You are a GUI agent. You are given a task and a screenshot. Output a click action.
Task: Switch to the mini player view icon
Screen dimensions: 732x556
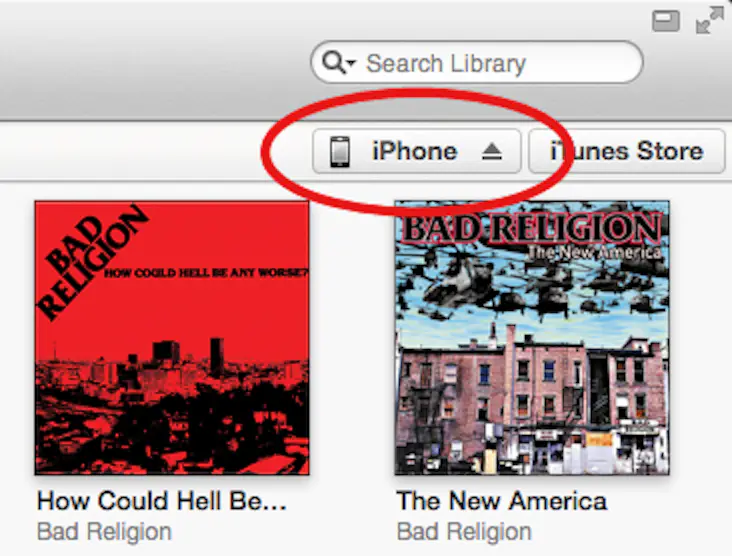(666, 21)
